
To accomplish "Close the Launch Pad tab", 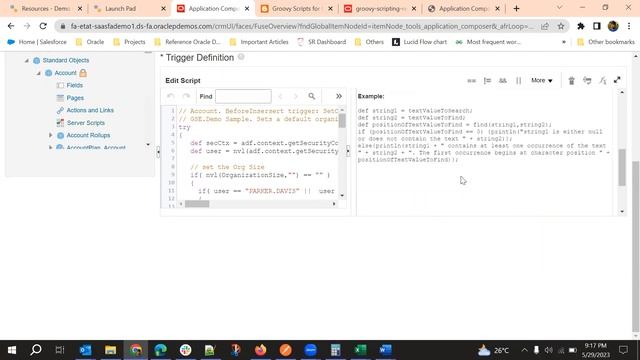I will [163, 9].
